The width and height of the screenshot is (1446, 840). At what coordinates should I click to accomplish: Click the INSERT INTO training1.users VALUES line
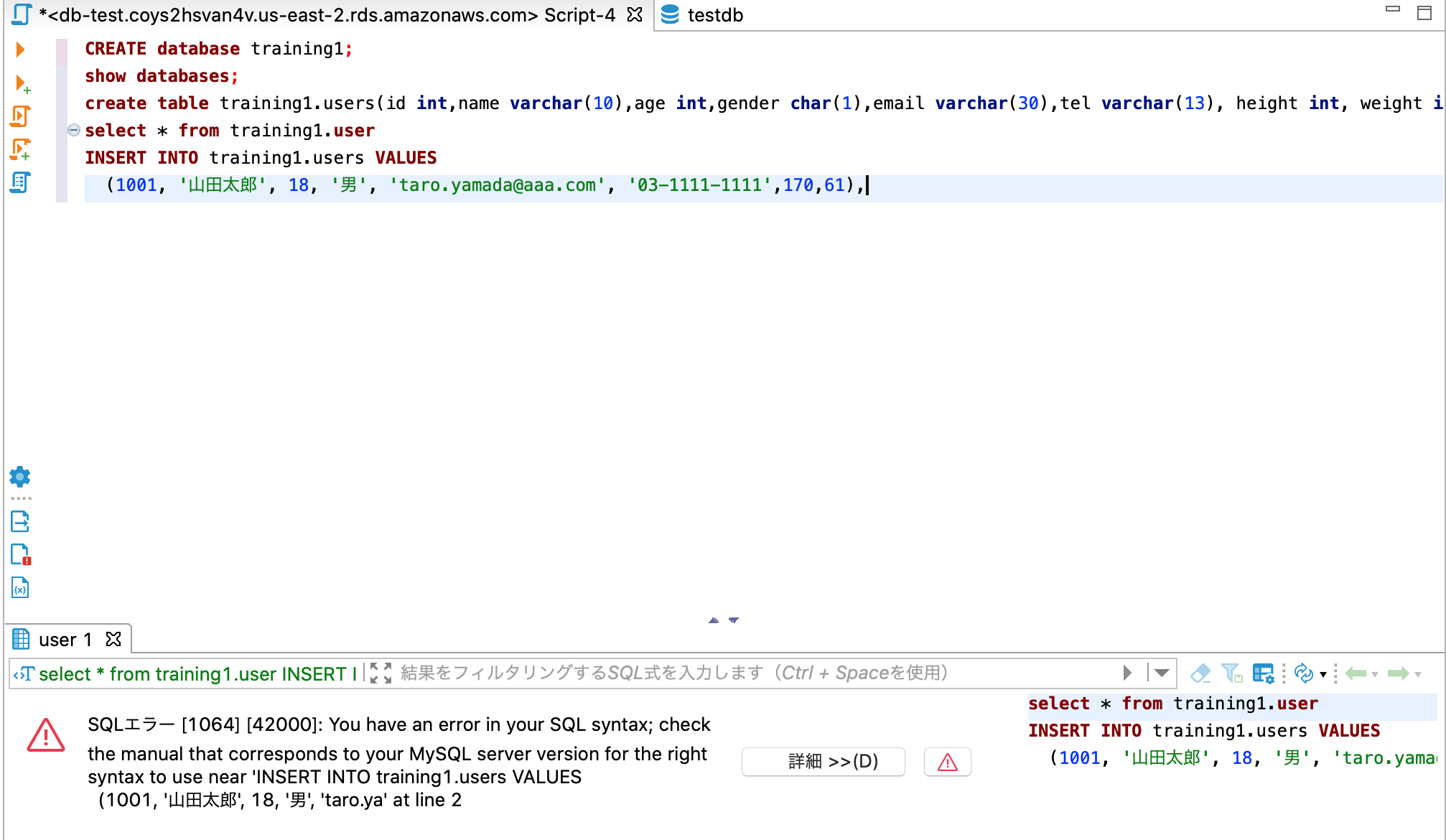261,158
